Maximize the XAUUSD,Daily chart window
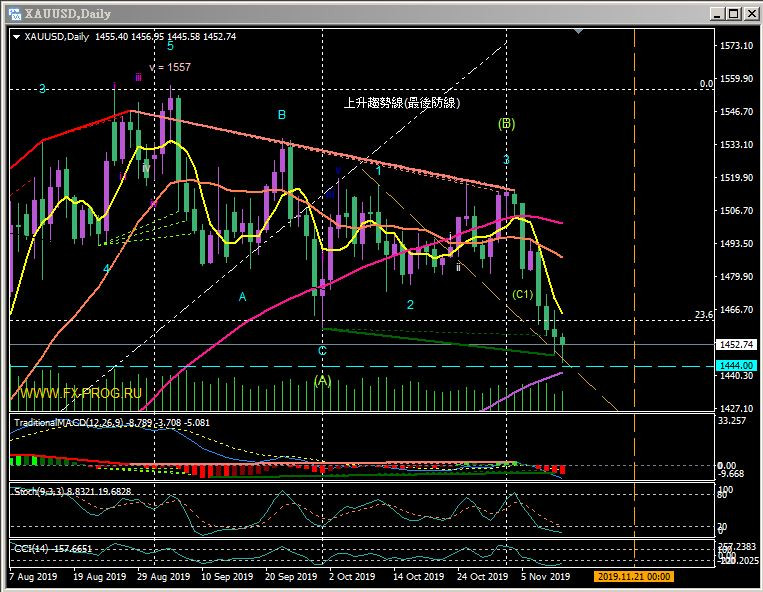The height and width of the screenshot is (592, 763). click(731, 13)
